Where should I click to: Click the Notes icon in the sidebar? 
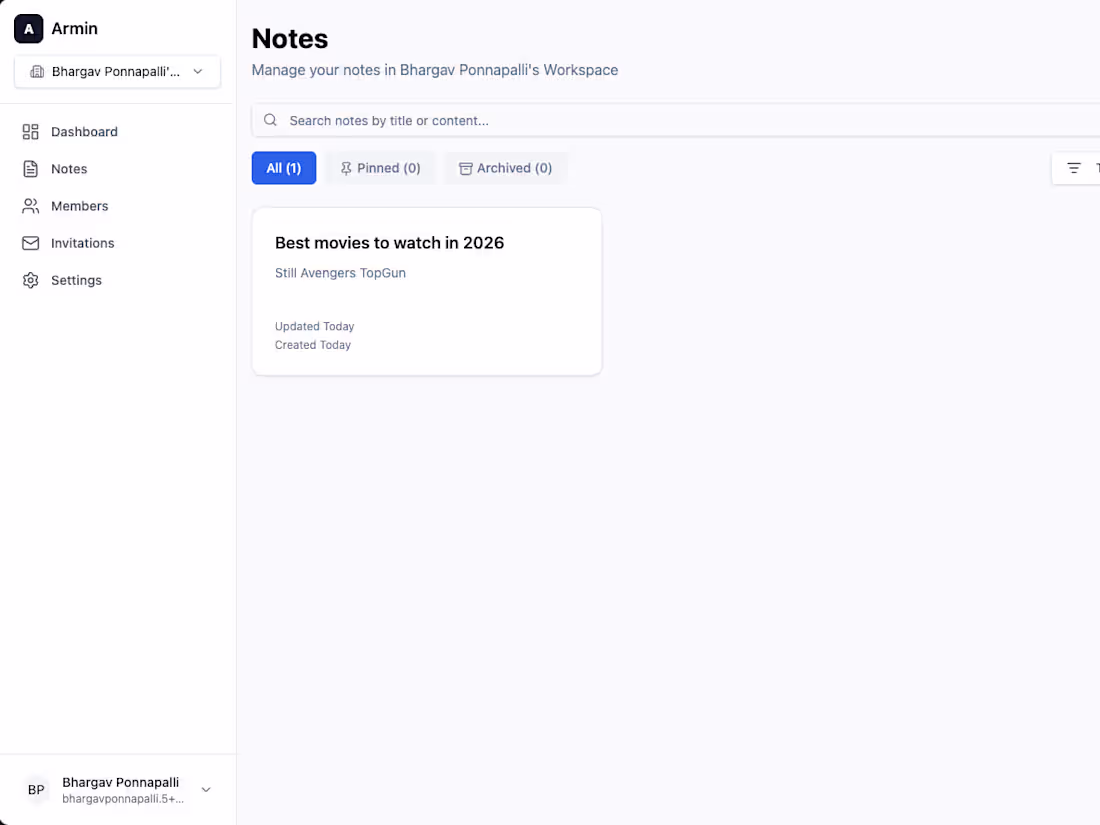(31, 168)
